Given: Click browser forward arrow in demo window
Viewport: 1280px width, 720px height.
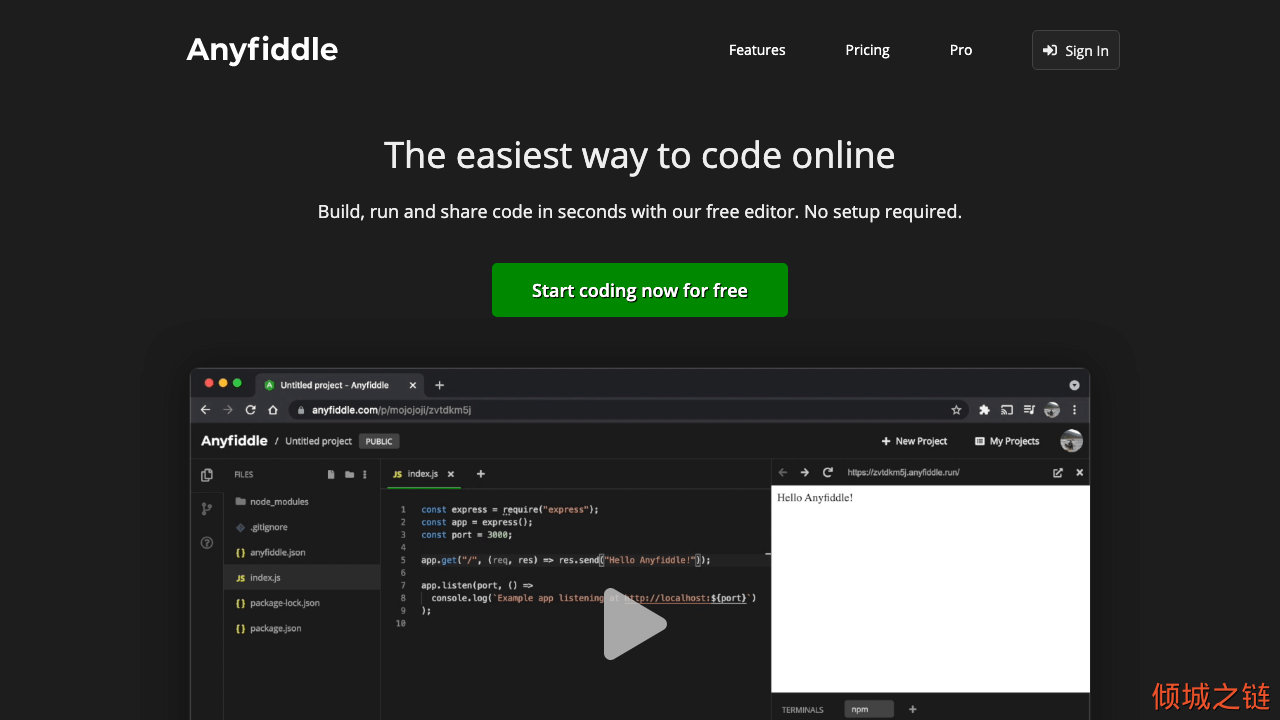Looking at the screenshot, I should coord(228,410).
